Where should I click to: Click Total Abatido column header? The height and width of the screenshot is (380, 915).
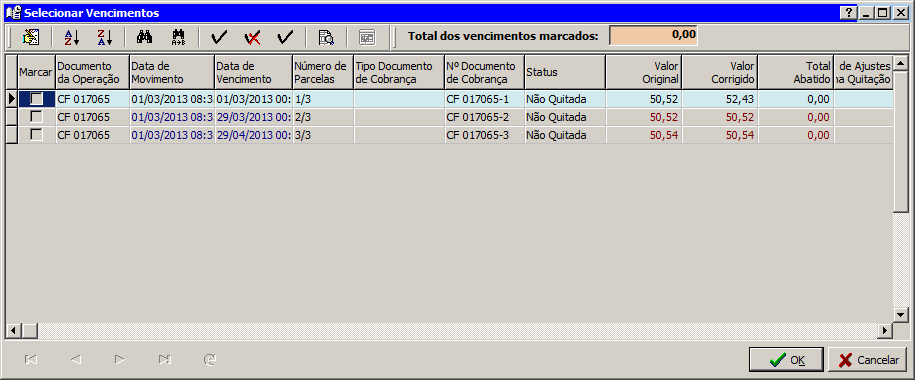click(796, 72)
